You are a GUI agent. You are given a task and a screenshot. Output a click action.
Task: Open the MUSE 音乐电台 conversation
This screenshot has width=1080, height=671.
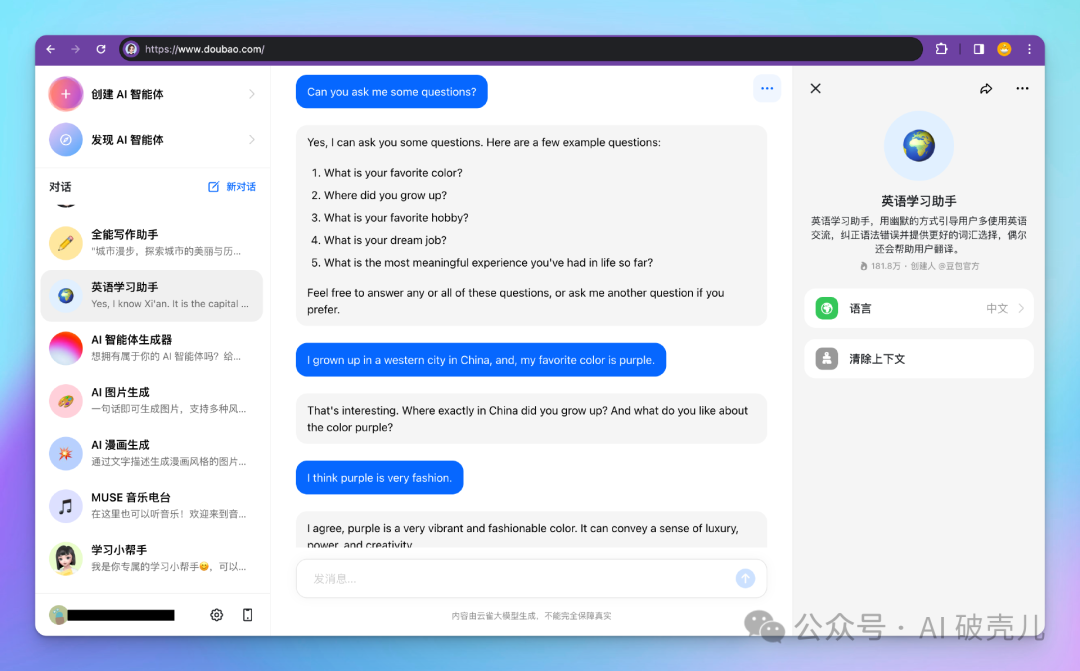tap(152, 506)
